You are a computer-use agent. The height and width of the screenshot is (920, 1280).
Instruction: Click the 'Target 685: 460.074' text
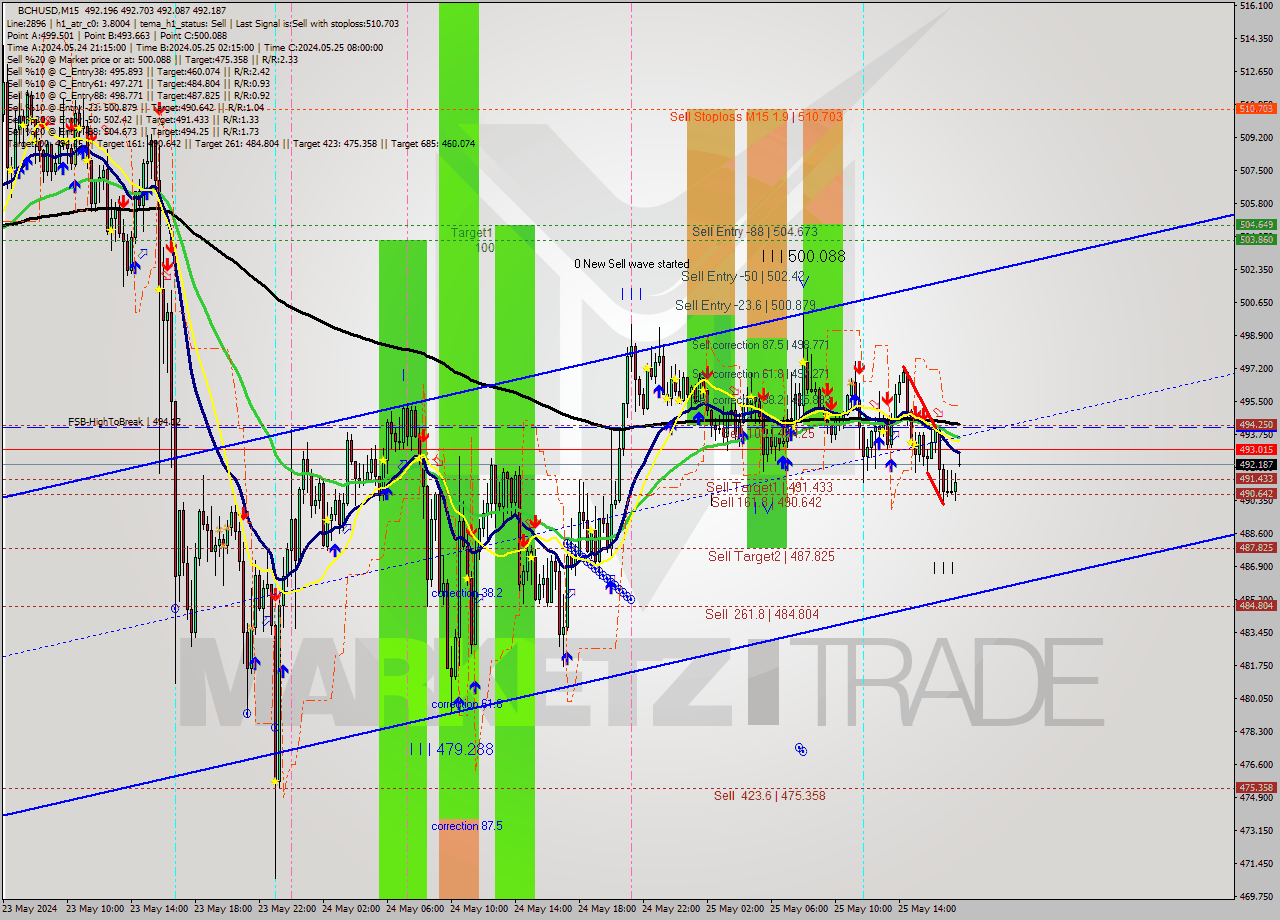pyautogui.click(x=433, y=144)
